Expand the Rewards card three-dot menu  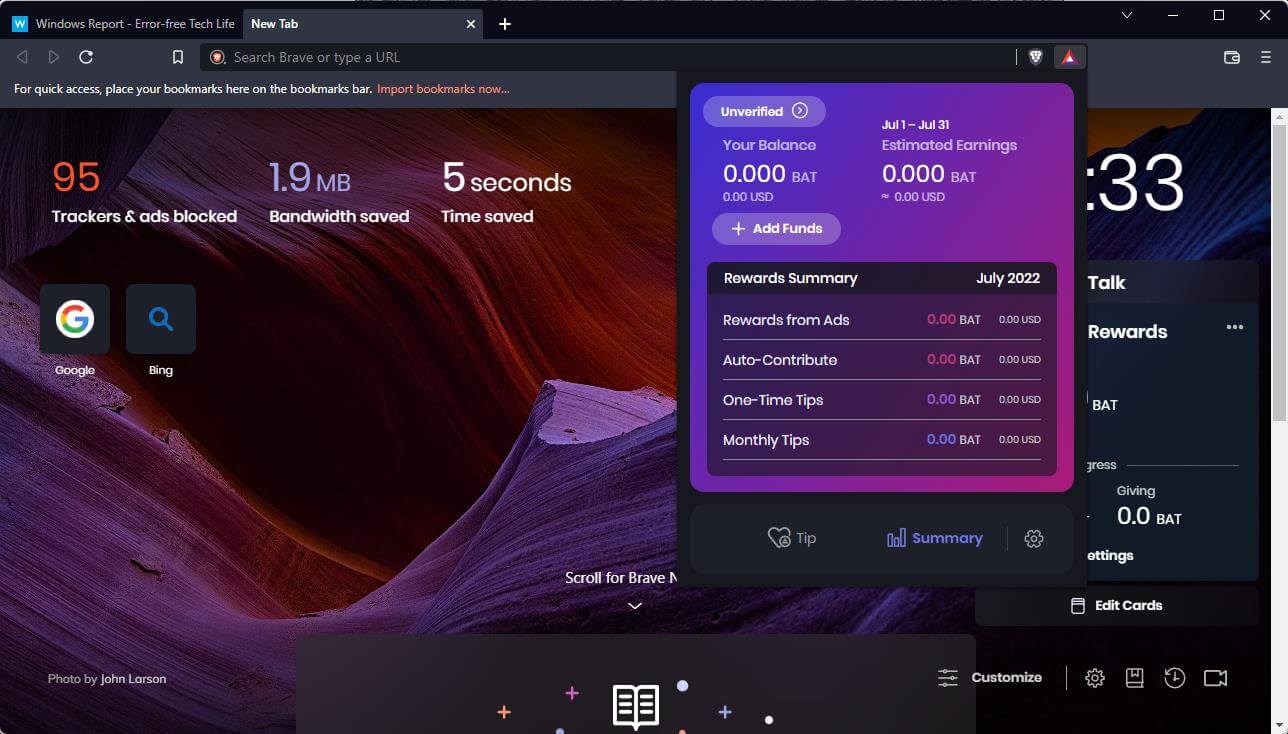click(x=1235, y=327)
